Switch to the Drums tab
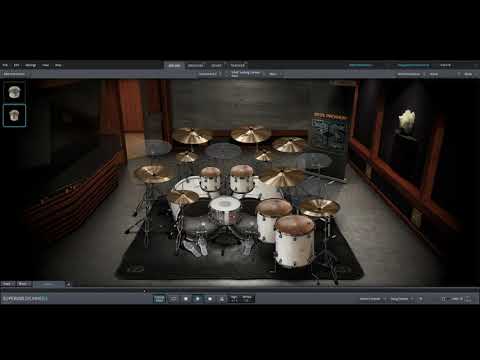 [174, 65]
